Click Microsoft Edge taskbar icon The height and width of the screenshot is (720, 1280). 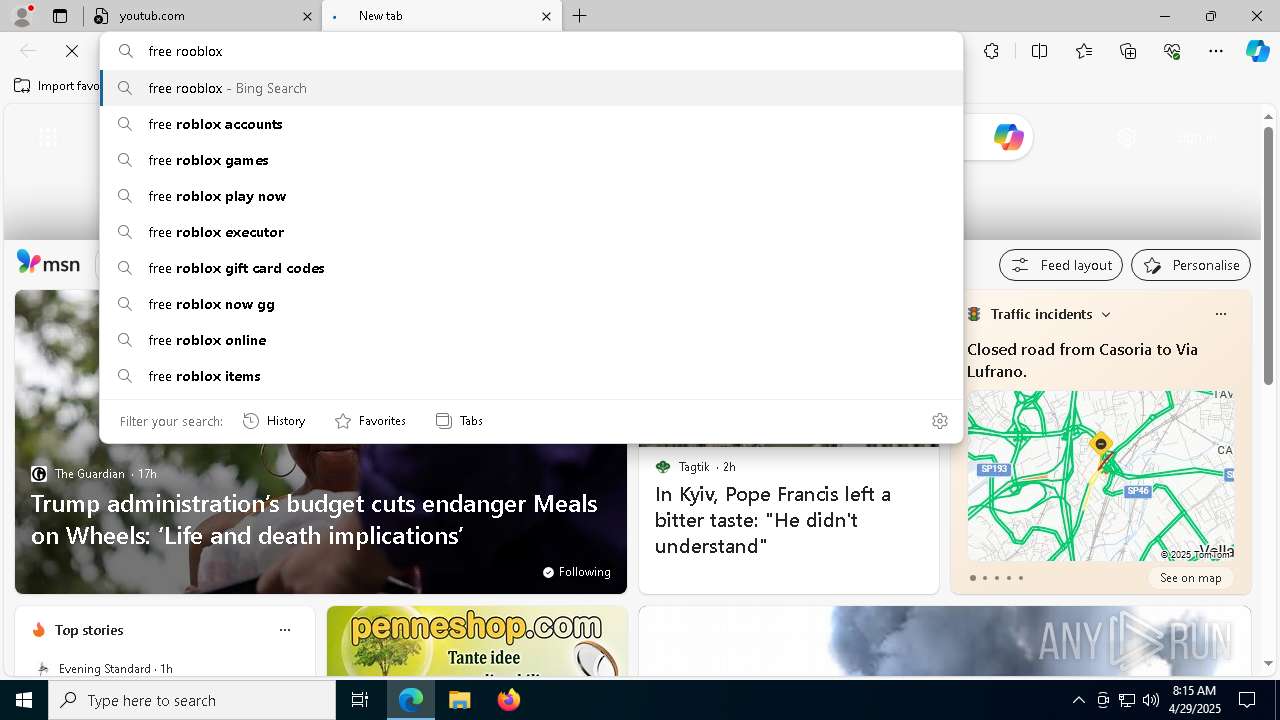coord(411,700)
